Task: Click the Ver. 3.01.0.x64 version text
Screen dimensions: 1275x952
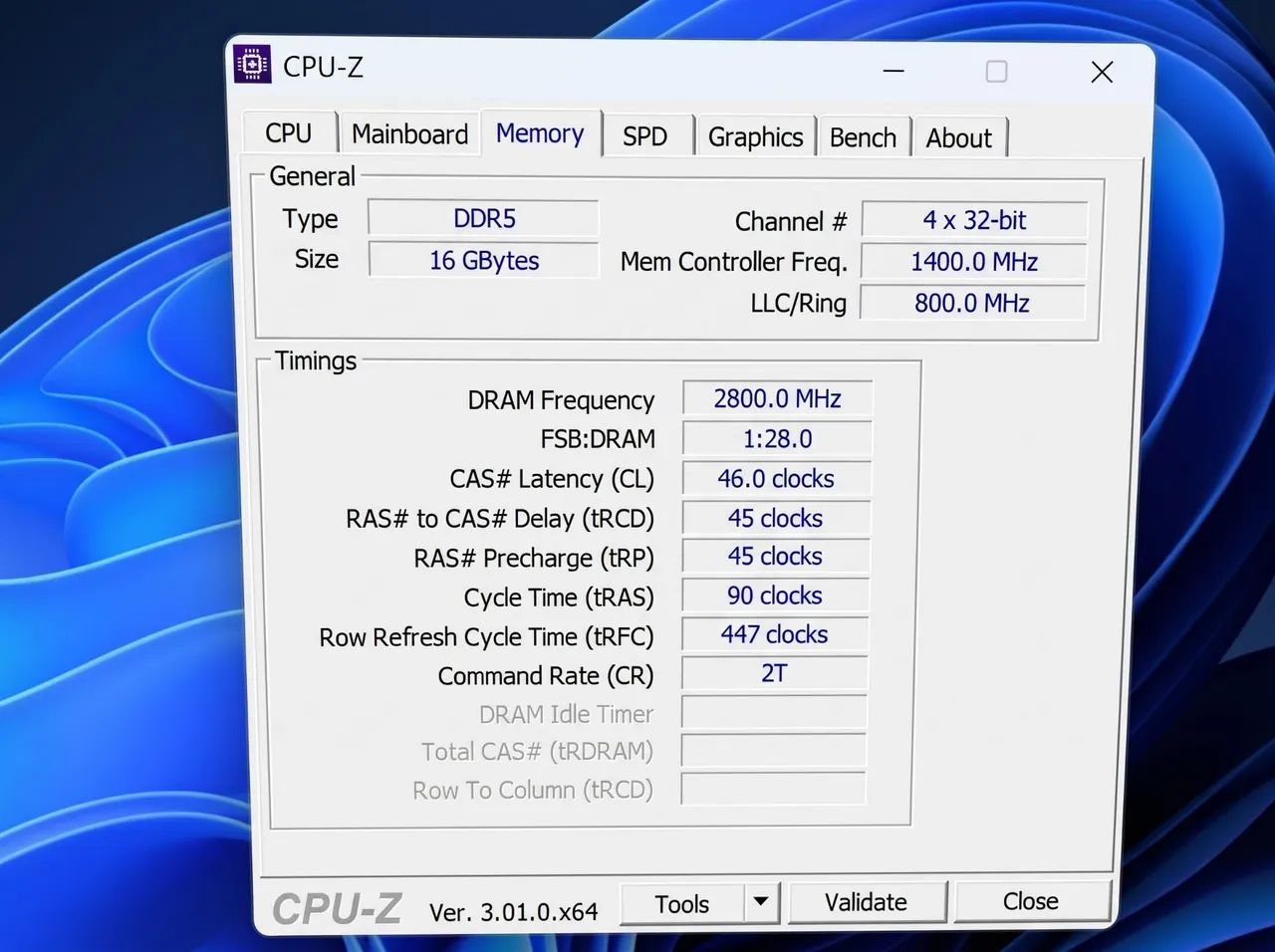Action: [x=513, y=911]
